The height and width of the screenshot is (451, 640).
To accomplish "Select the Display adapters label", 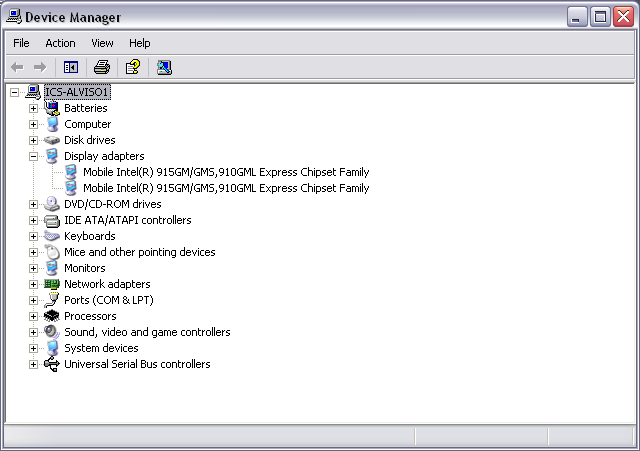I will pos(104,156).
